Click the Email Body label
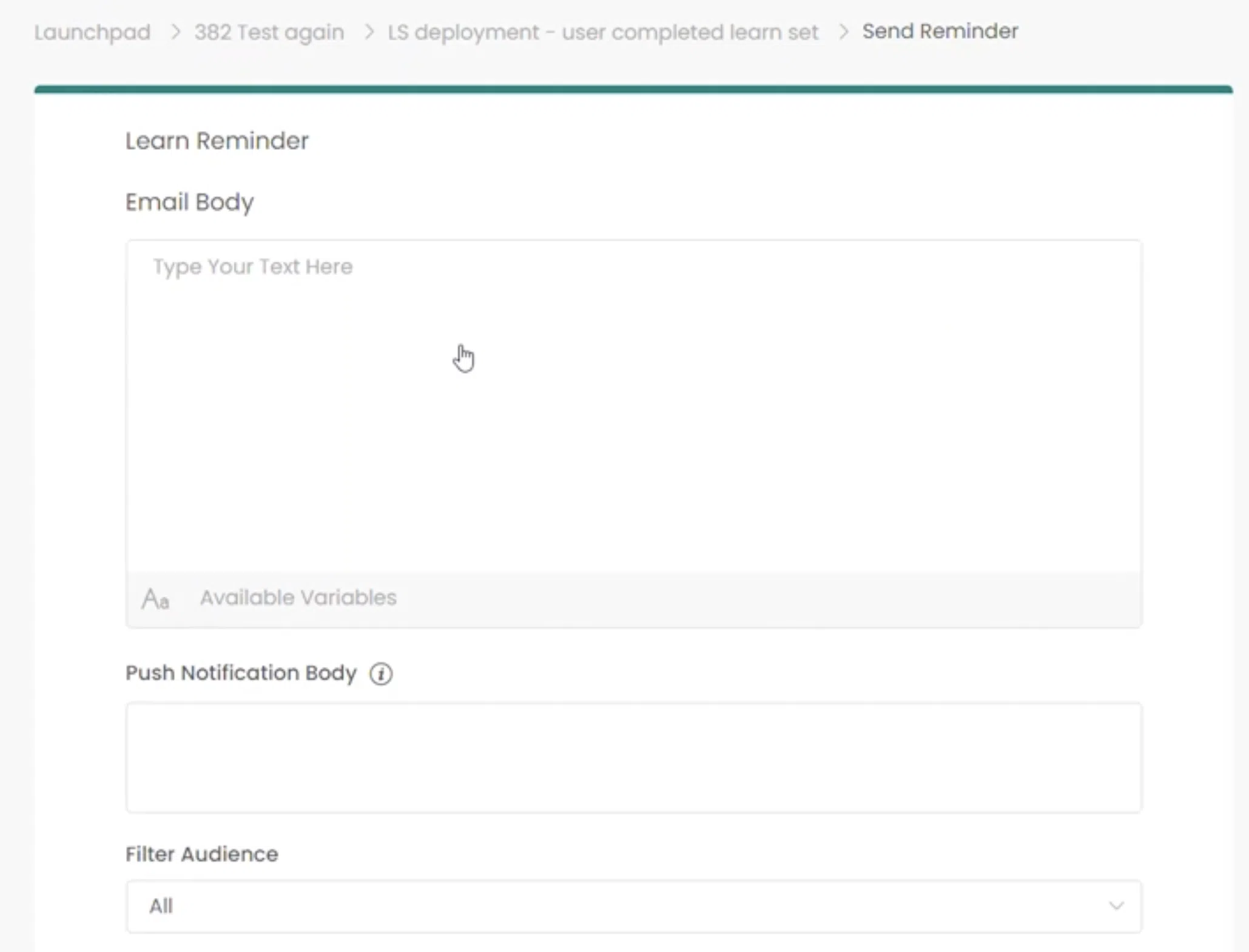This screenshot has width=1249, height=952. (x=189, y=202)
